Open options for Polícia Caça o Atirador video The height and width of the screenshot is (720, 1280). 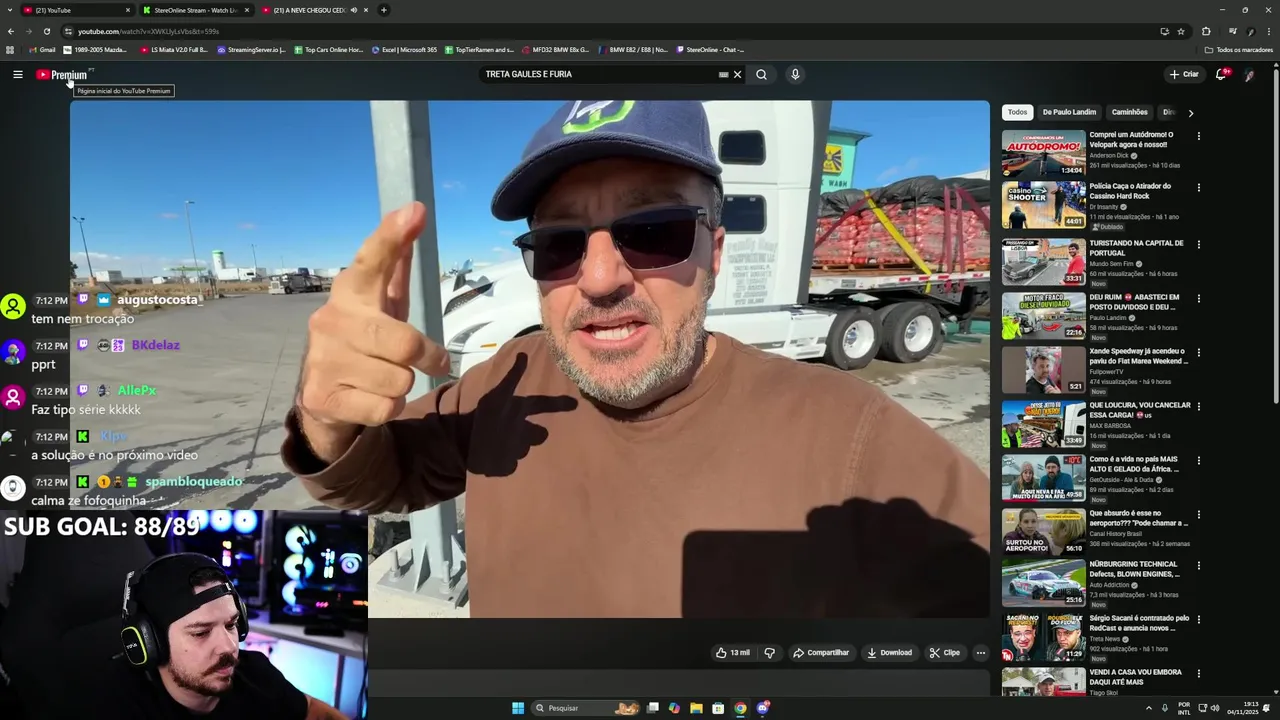(1199, 187)
